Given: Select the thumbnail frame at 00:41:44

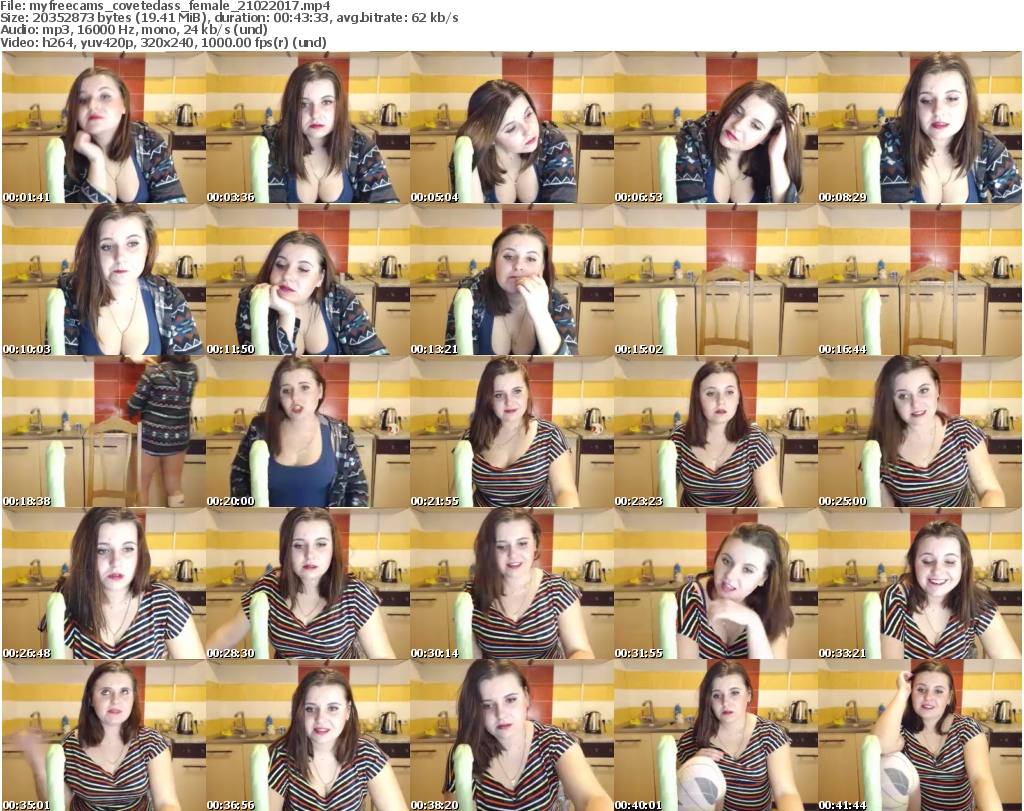Looking at the screenshot, I should click(x=920, y=736).
